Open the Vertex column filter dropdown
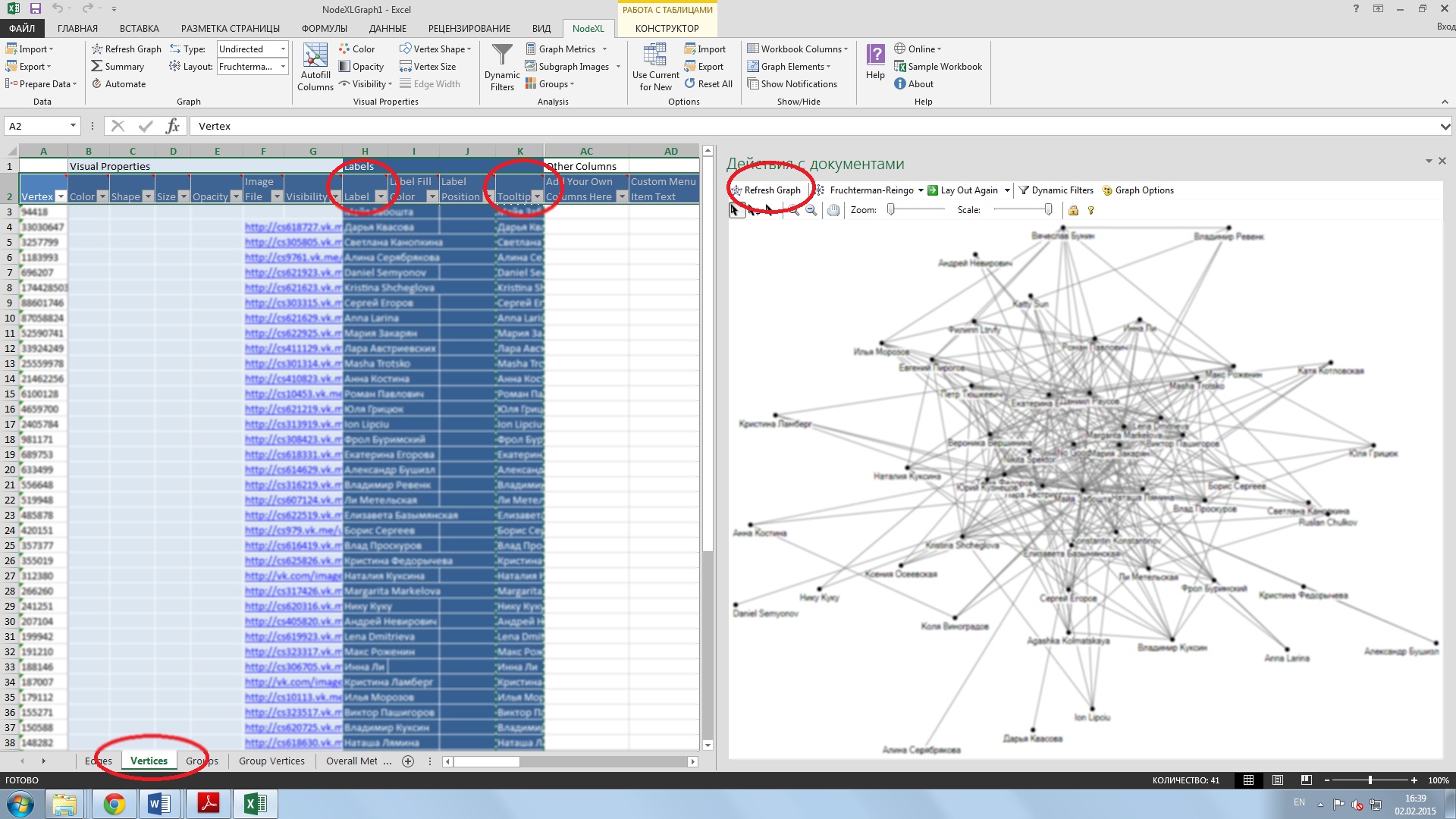This screenshot has width=1456, height=819. point(61,196)
